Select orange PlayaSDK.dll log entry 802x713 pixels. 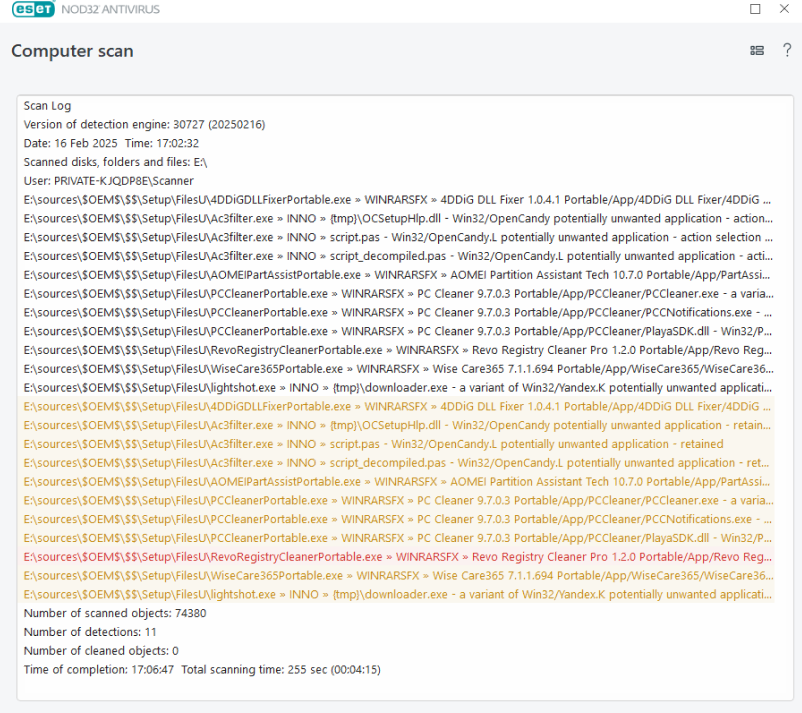(398, 538)
